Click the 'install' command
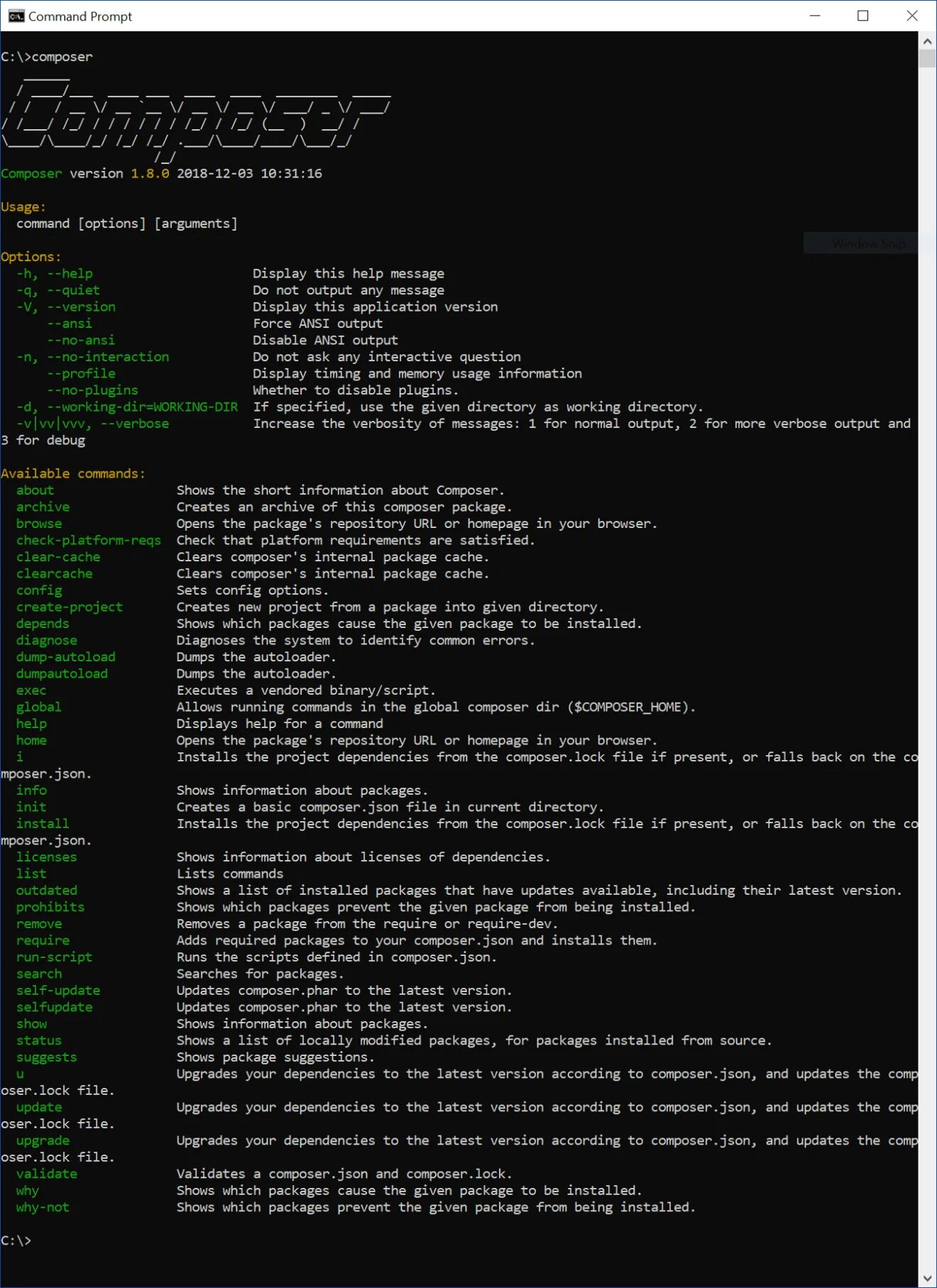This screenshot has width=937, height=1288. (x=43, y=824)
